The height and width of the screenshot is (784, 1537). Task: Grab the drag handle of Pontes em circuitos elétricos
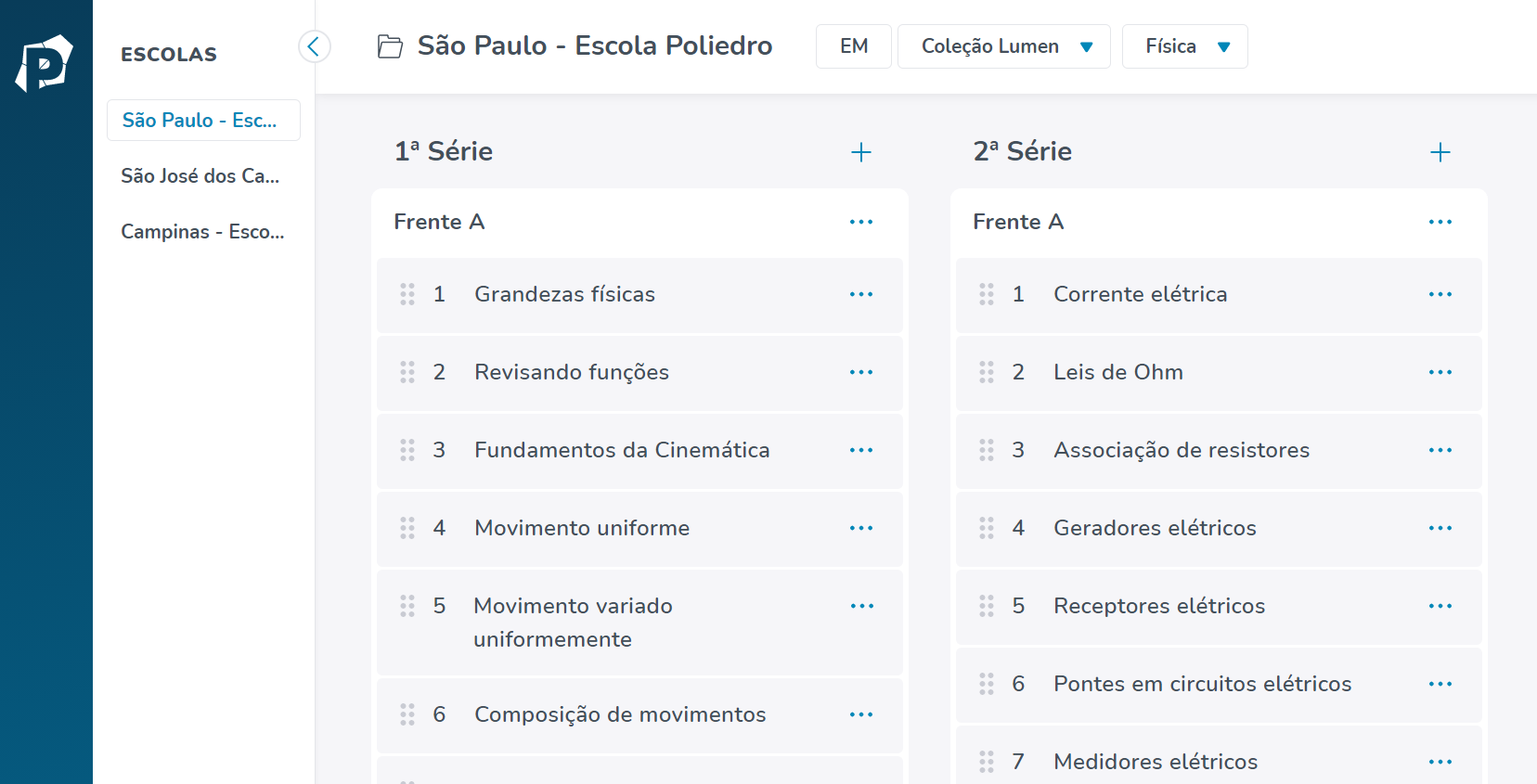click(x=987, y=684)
